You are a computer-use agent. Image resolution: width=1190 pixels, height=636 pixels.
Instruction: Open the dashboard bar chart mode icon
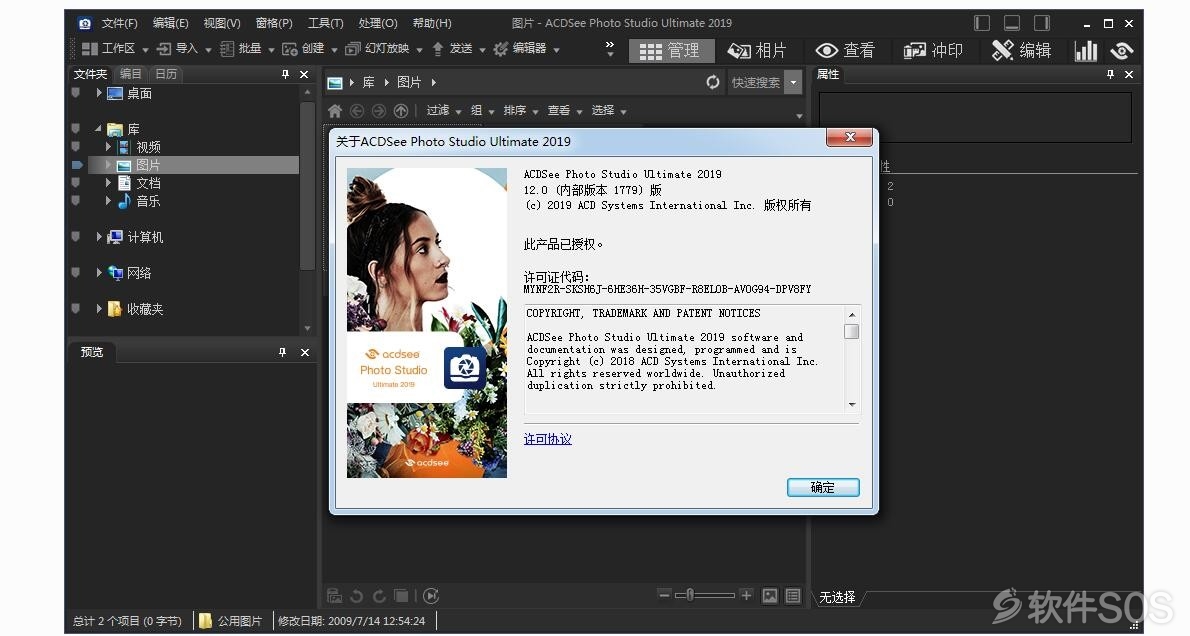[x=1085, y=51]
